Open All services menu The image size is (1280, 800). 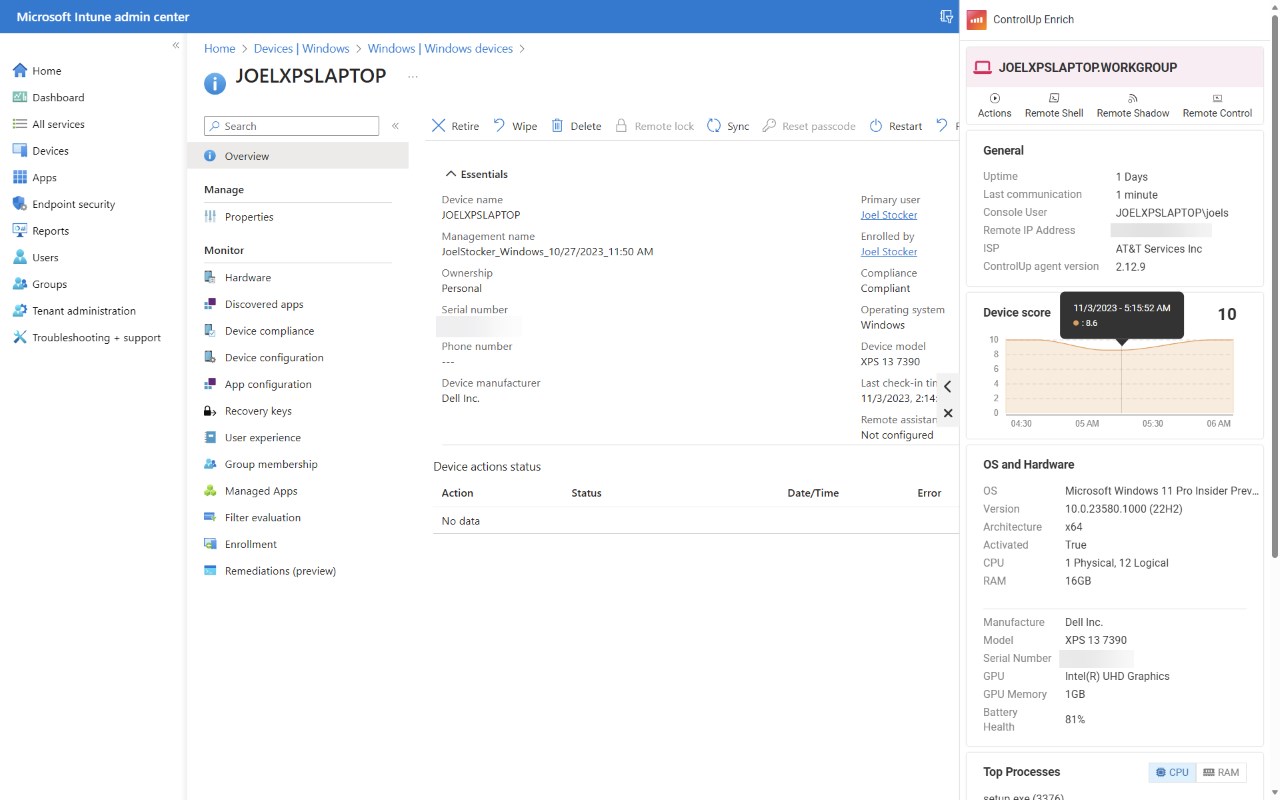pos(48,124)
